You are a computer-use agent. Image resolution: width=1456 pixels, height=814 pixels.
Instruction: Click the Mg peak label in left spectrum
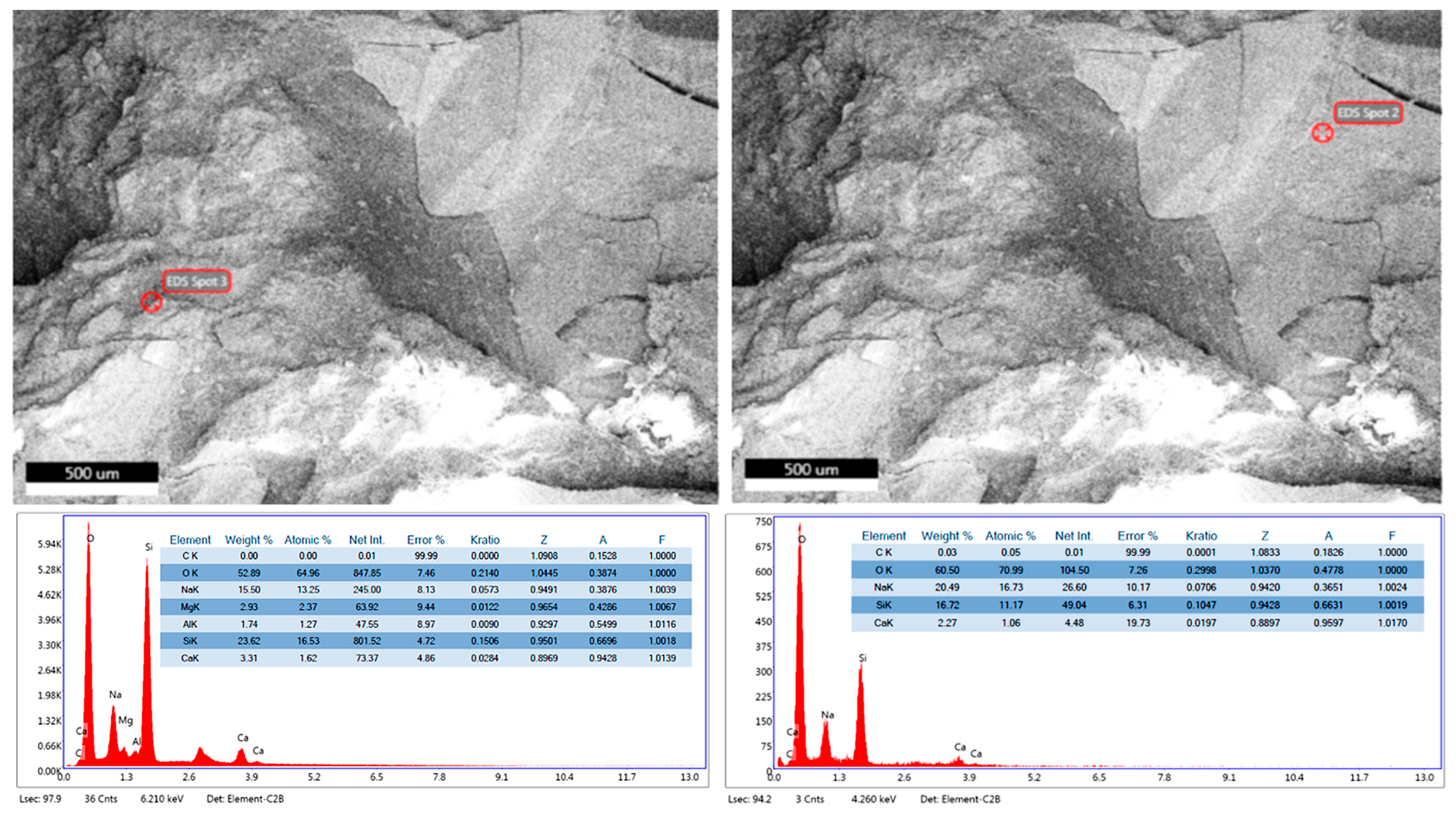click(125, 720)
